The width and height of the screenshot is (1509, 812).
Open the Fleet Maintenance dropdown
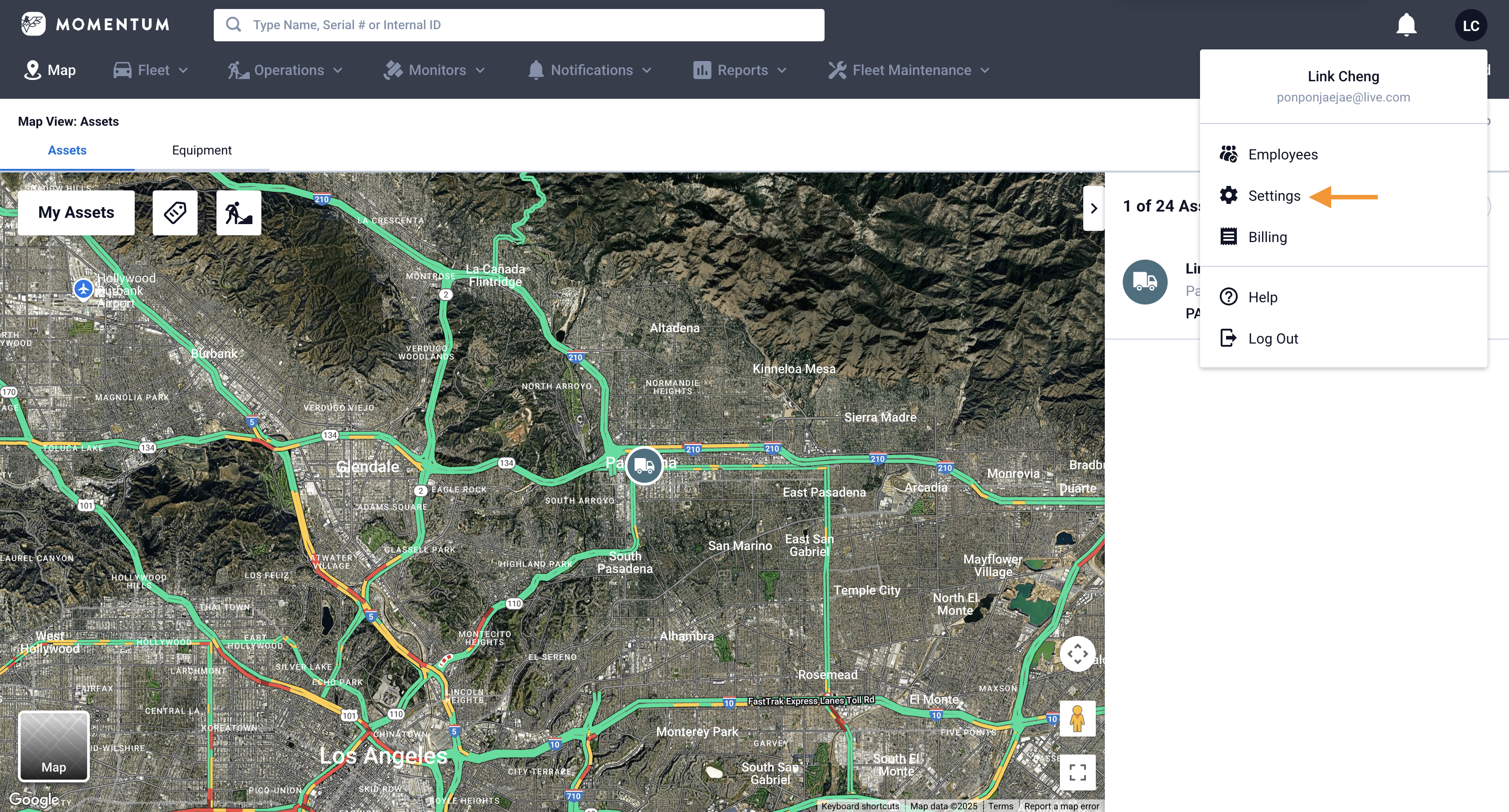909,71
